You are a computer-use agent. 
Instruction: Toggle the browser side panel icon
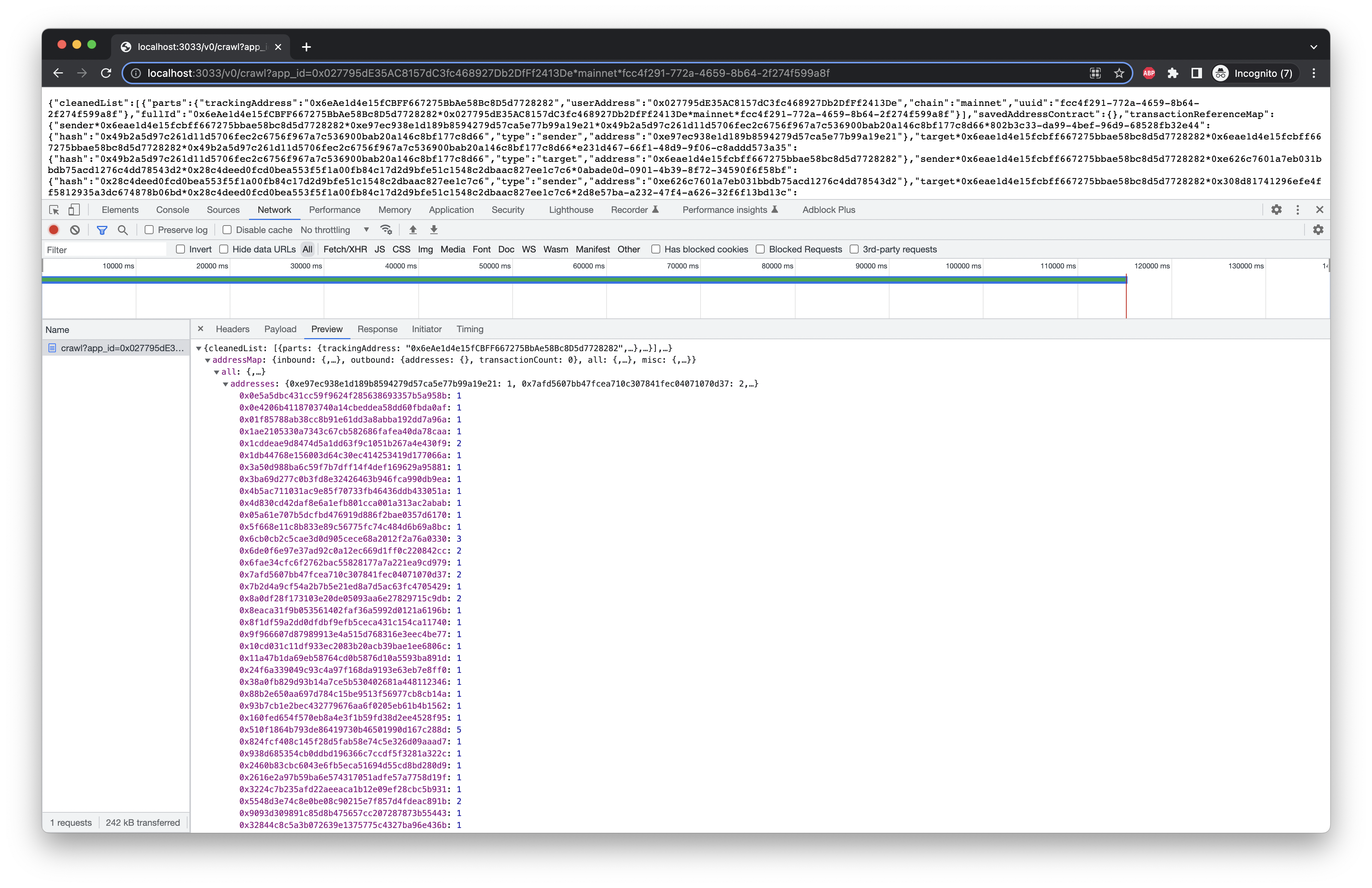1197,73
